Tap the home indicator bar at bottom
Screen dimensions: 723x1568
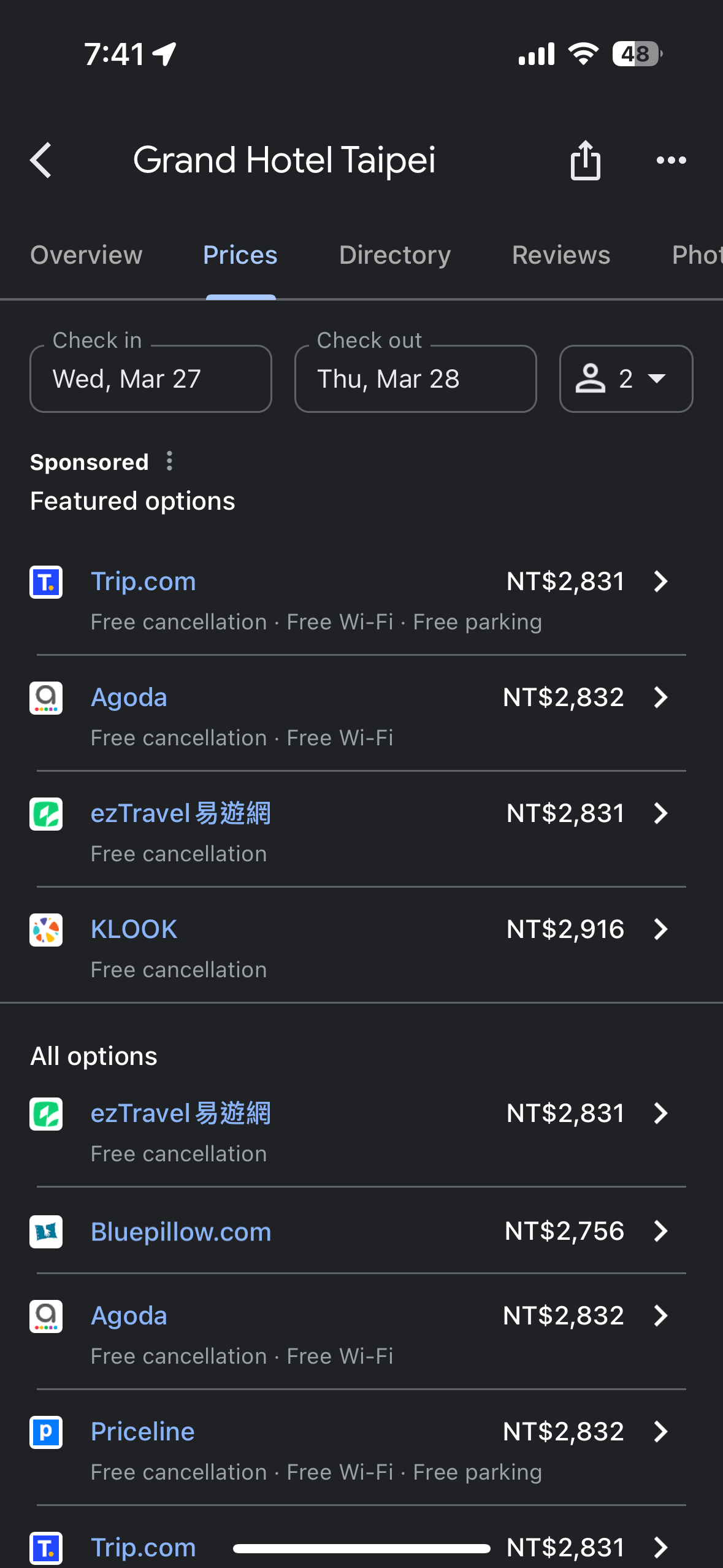pyautogui.click(x=361, y=1549)
